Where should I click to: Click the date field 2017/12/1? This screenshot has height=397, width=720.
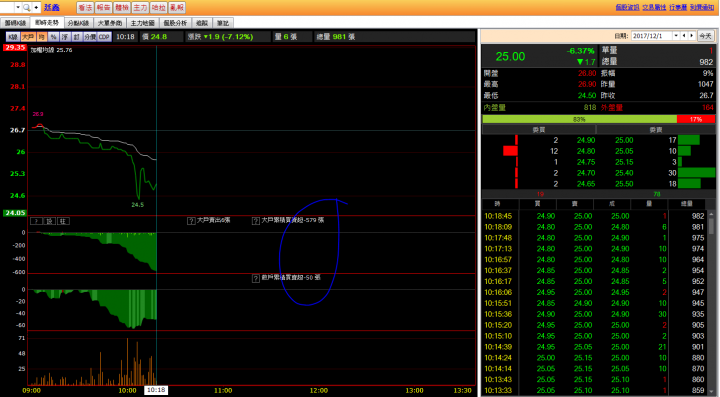tap(652, 36)
